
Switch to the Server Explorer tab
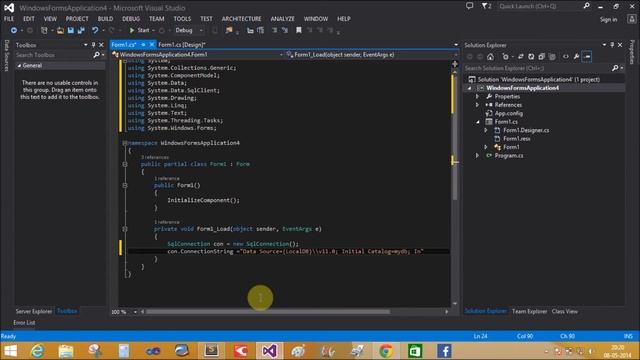(34, 311)
